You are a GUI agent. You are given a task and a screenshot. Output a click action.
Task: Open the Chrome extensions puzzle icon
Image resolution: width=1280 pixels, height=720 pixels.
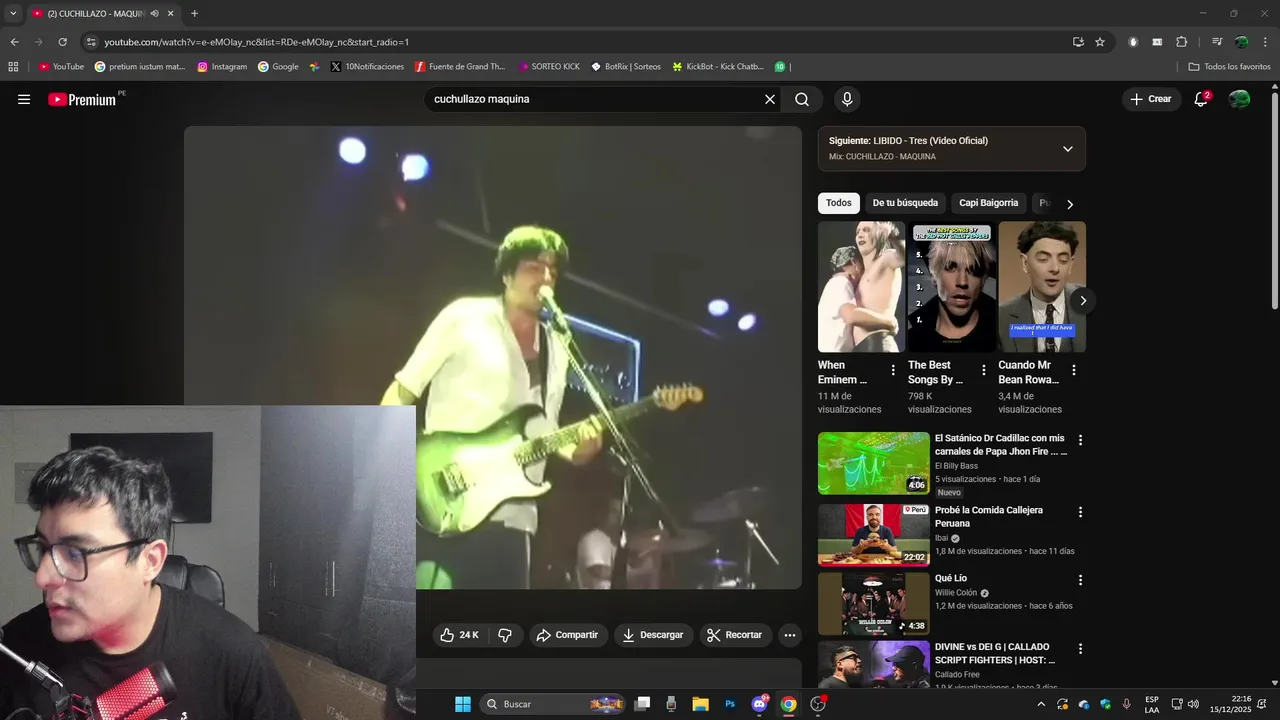[x=1181, y=42]
